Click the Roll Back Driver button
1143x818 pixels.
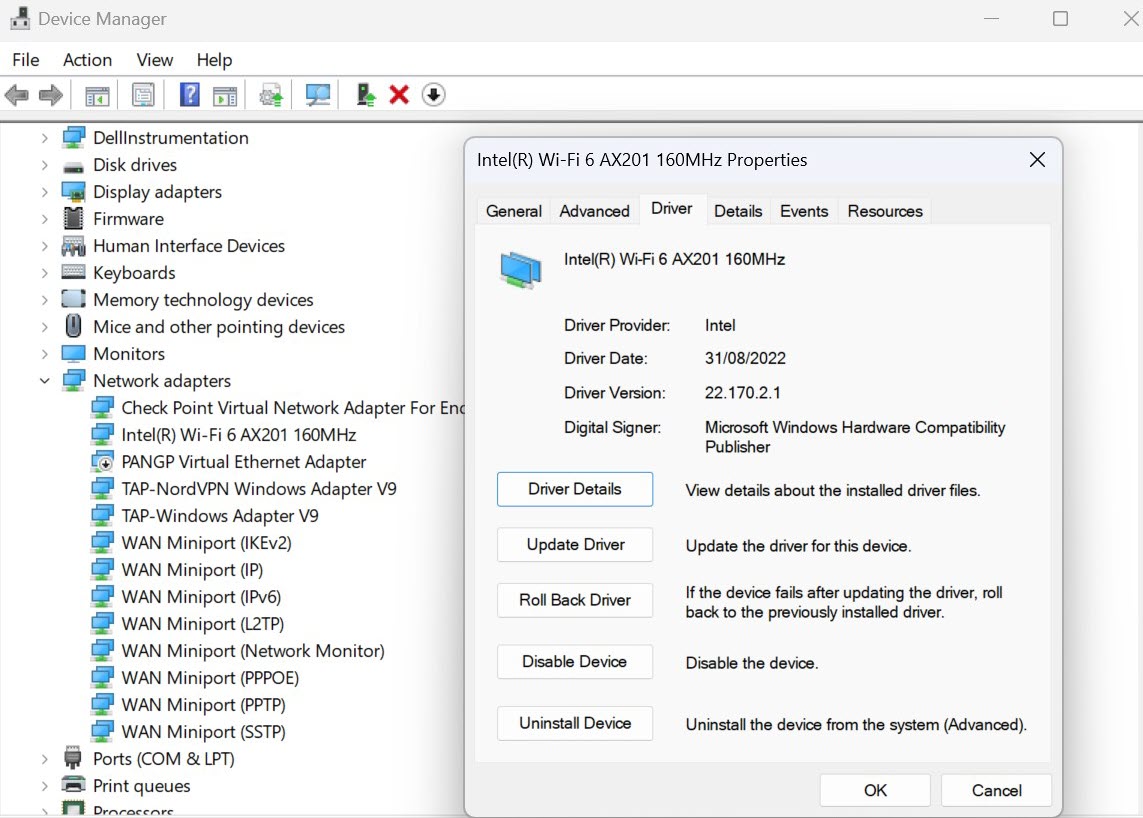click(574, 600)
